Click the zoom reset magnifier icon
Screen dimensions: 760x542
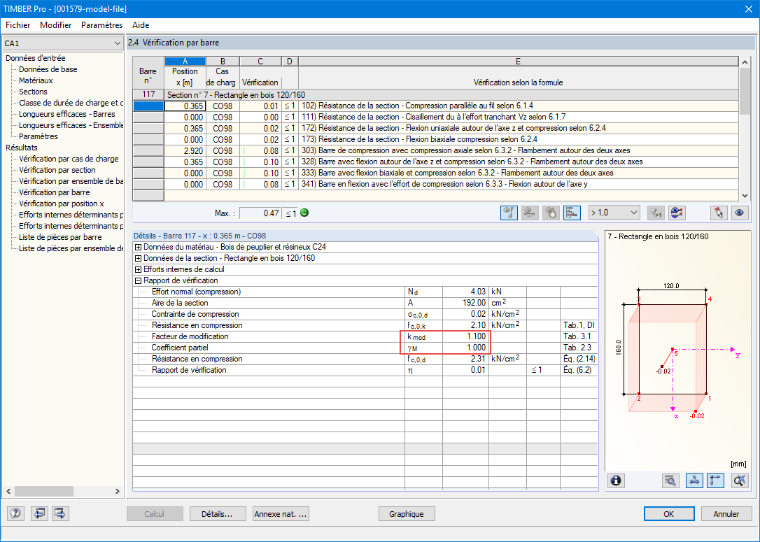pos(739,480)
